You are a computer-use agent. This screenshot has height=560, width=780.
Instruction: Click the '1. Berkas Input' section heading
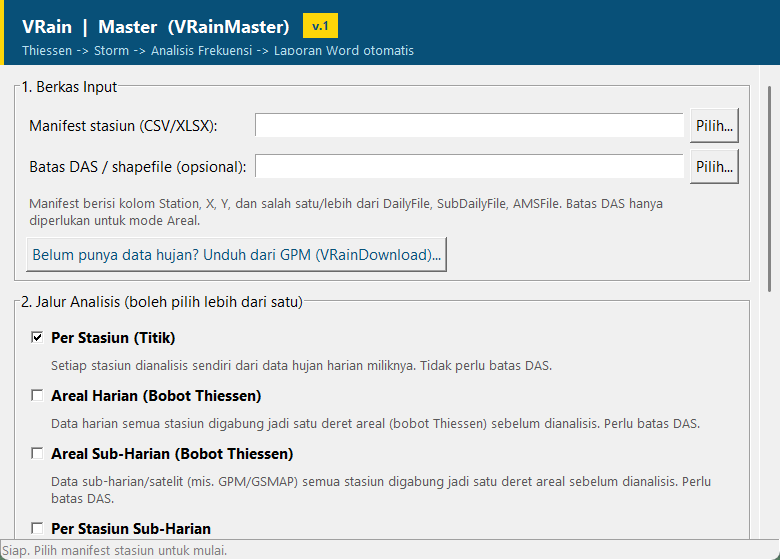(69, 87)
